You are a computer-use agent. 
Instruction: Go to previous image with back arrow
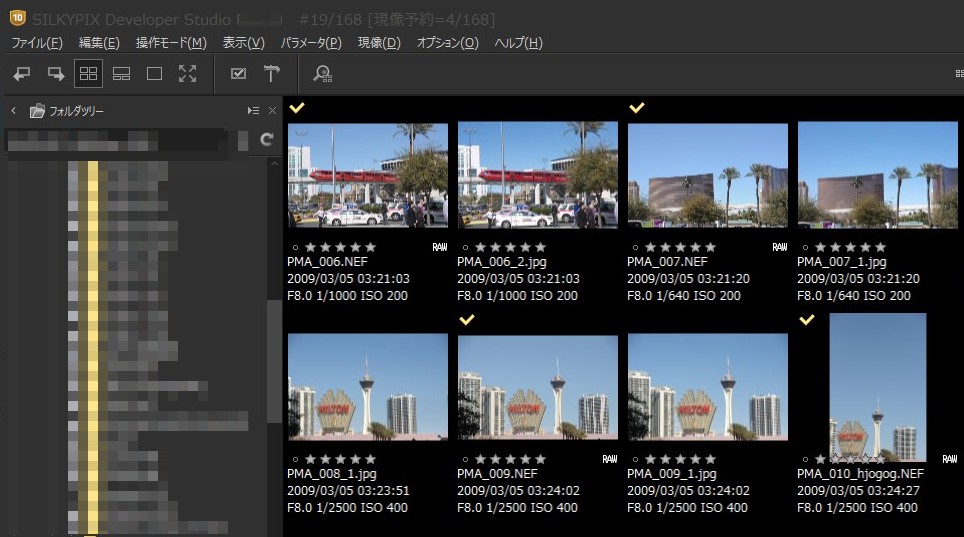tap(22, 74)
